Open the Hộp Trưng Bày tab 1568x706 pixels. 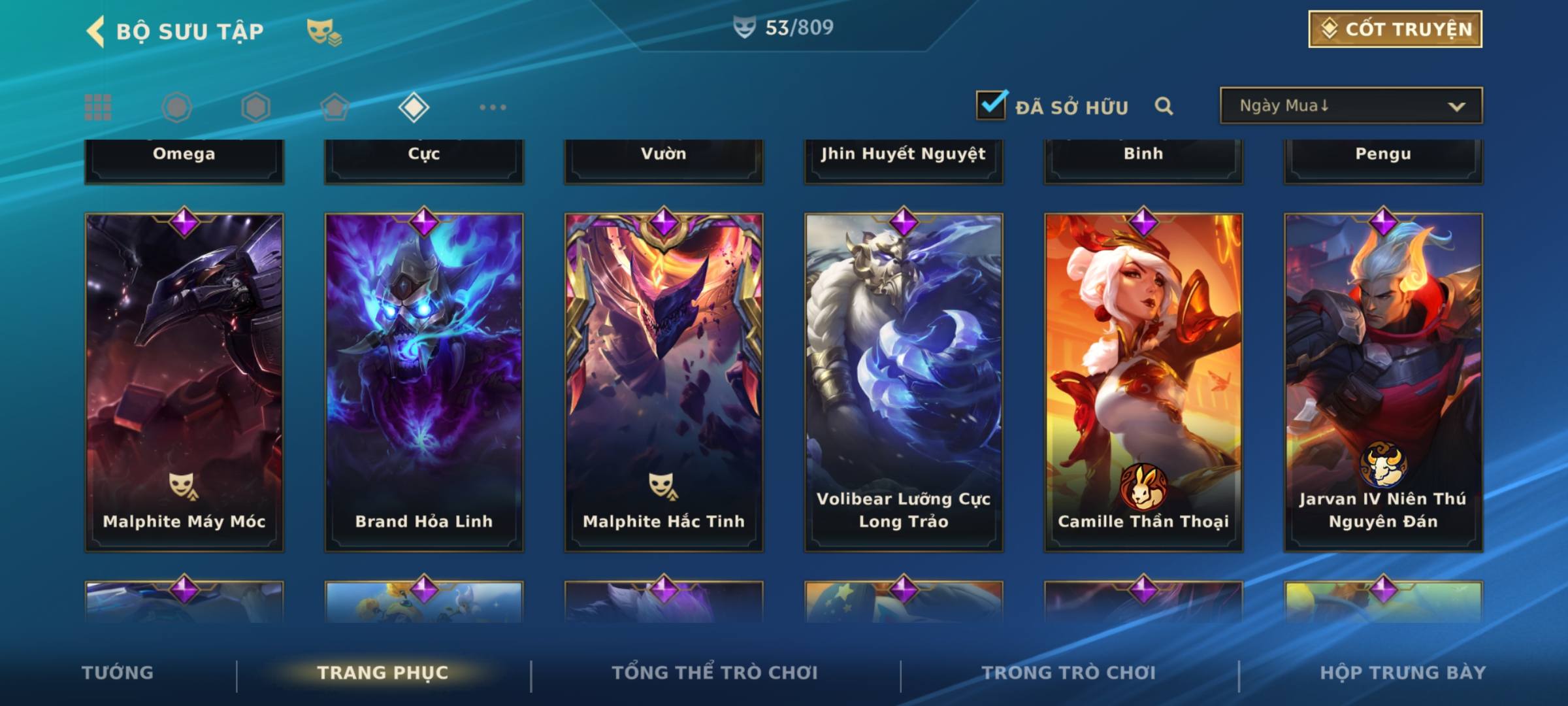[1403, 673]
